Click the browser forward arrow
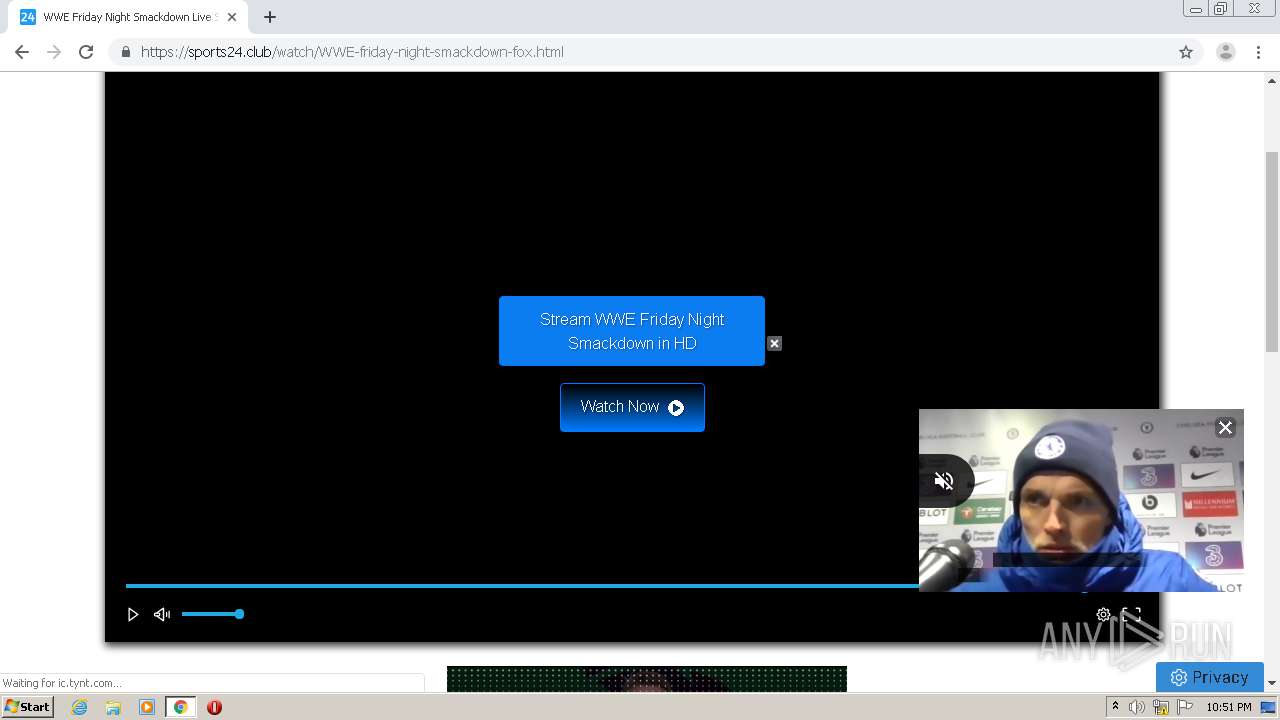The height and width of the screenshot is (720, 1280). (54, 52)
